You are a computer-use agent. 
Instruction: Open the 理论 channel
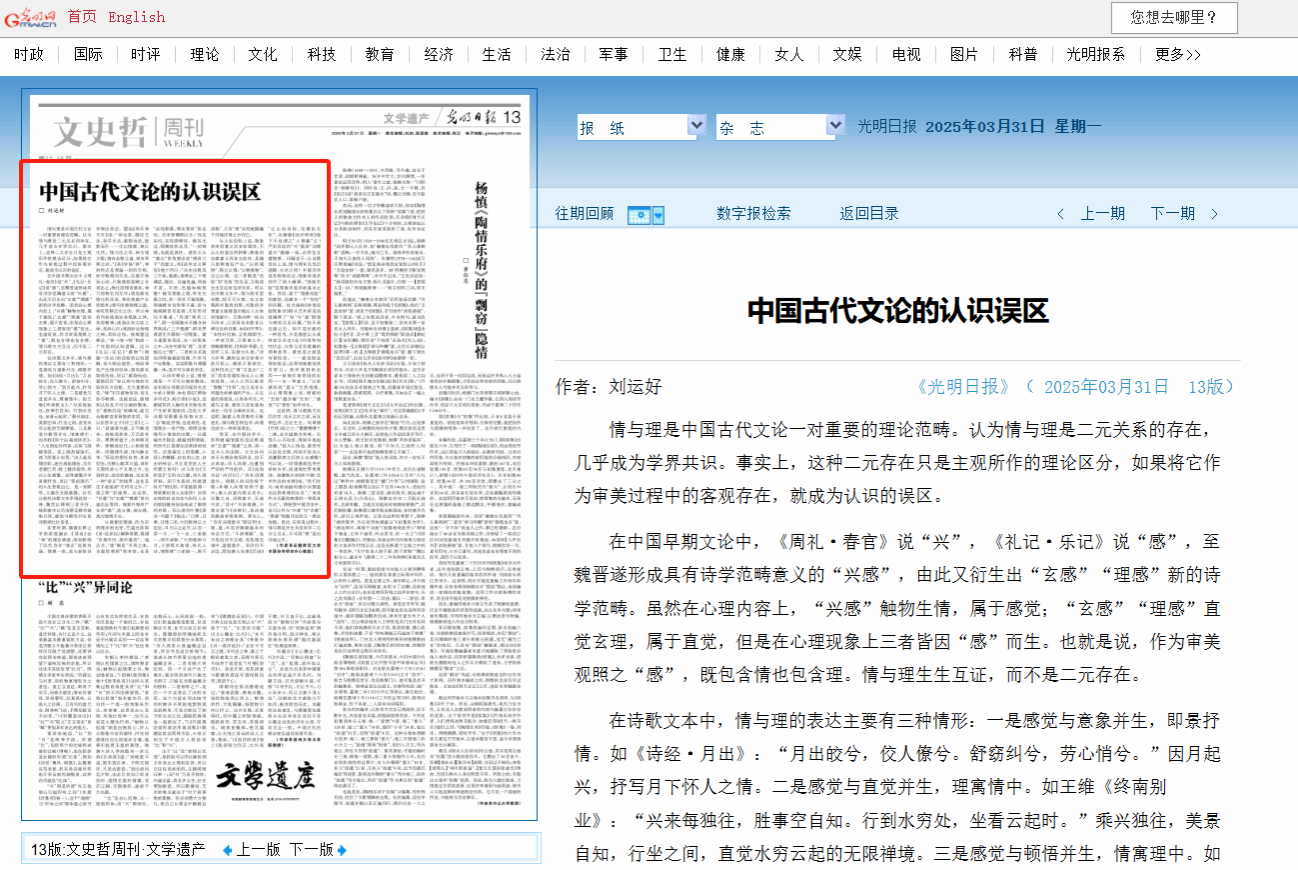[x=205, y=54]
